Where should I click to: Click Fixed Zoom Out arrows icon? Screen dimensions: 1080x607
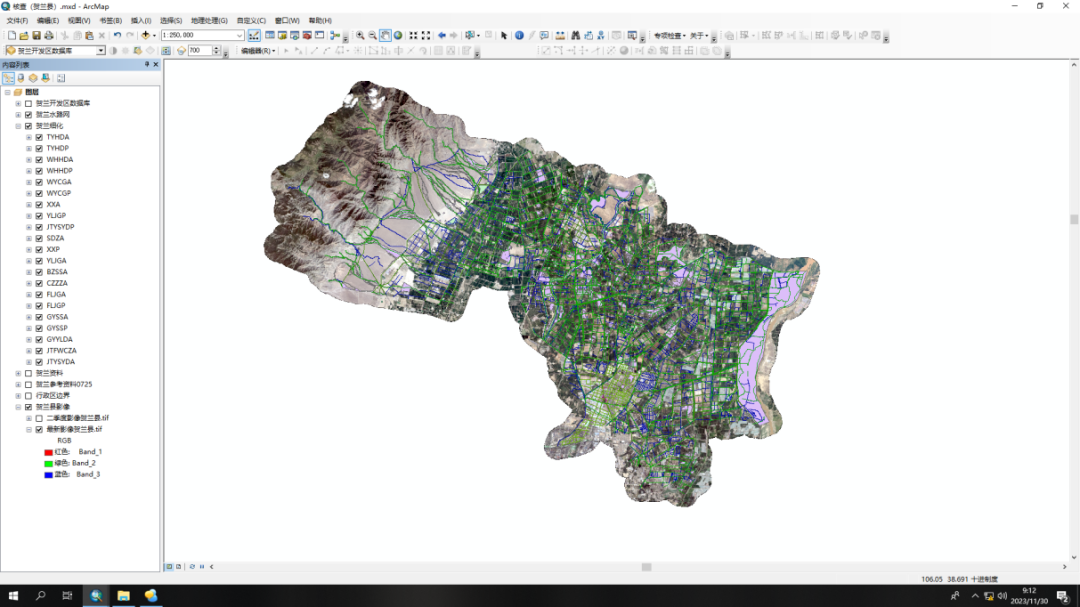(x=426, y=35)
